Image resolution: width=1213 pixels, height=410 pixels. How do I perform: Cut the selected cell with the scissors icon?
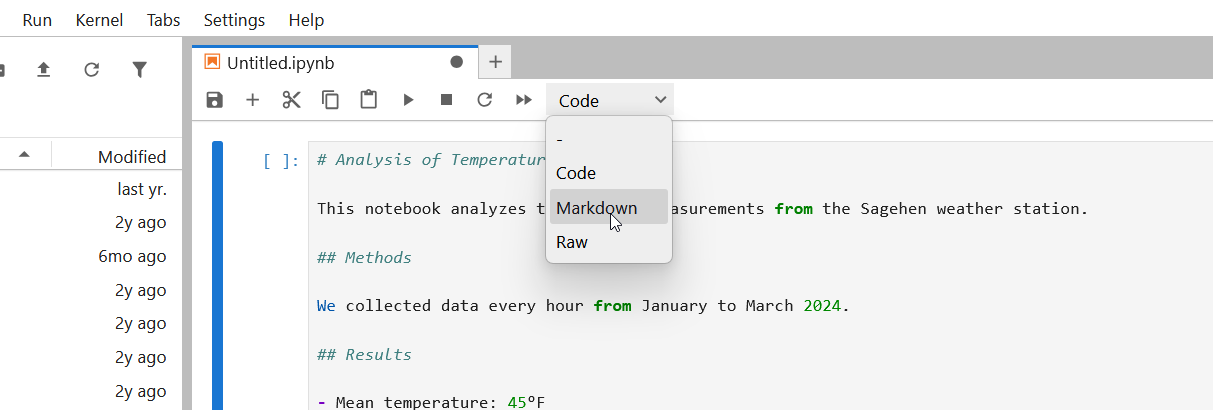click(291, 100)
